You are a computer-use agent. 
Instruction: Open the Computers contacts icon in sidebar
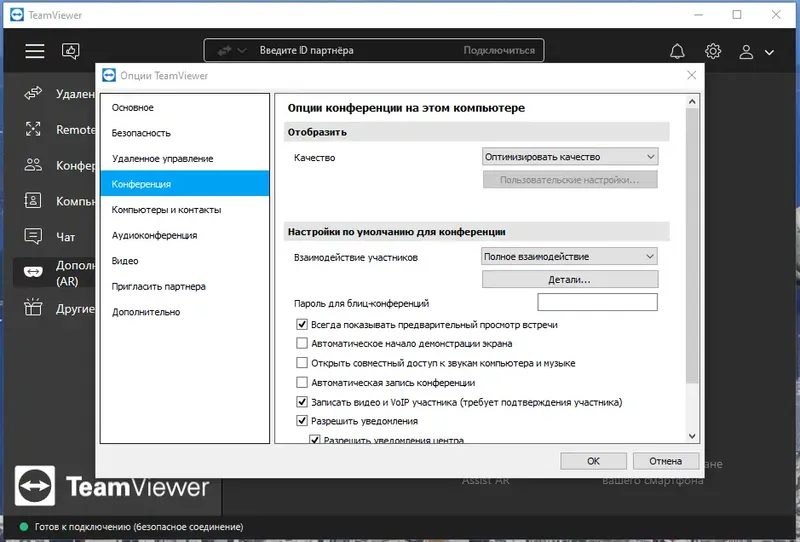point(33,201)
